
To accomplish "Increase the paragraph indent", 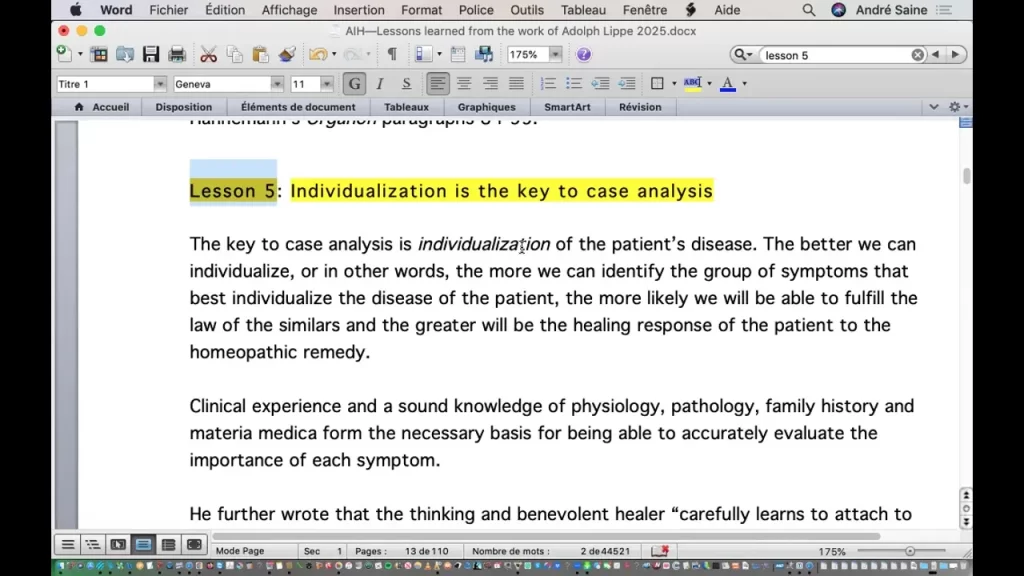I will click(626, 84).
